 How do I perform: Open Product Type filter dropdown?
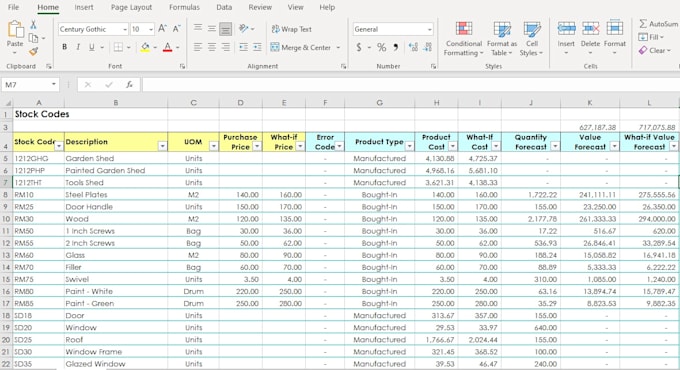click(409, 147)
